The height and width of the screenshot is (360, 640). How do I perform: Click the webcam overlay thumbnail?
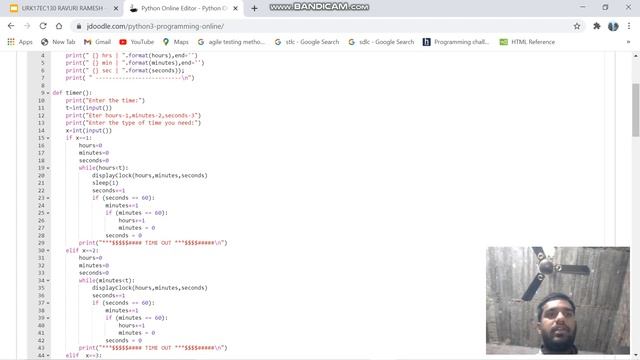(558, 300)
